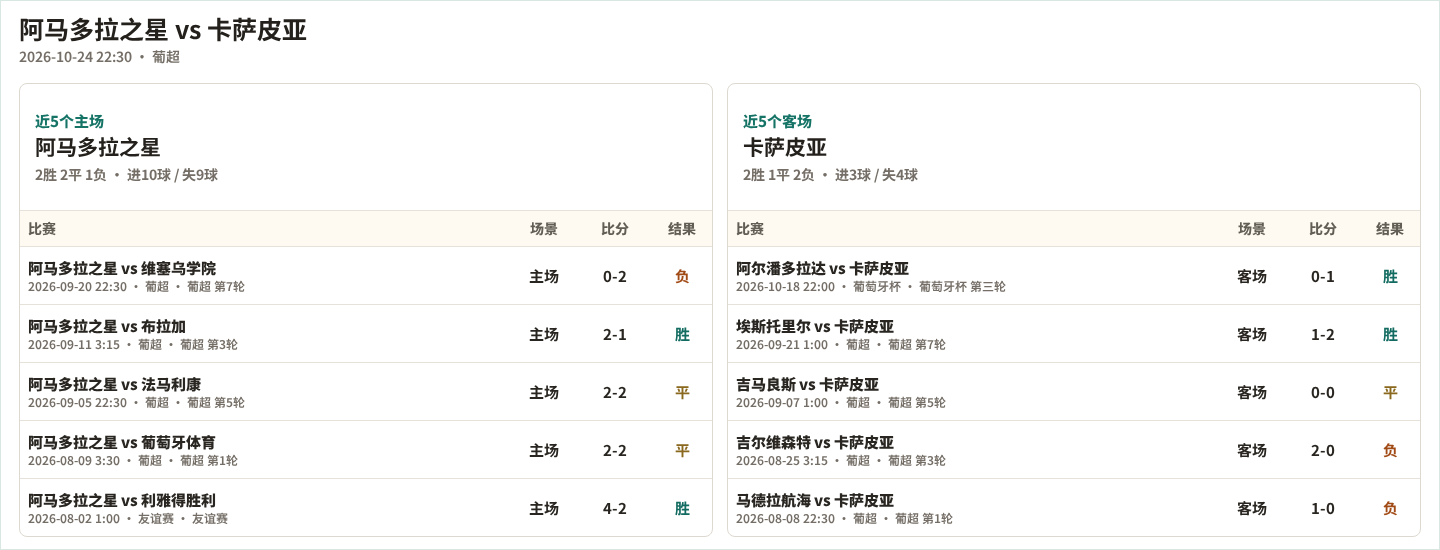The height and width of the screenshot is (550, 1440).
Task: Click the 结果 column header in away table
Action: (1390, 228)
